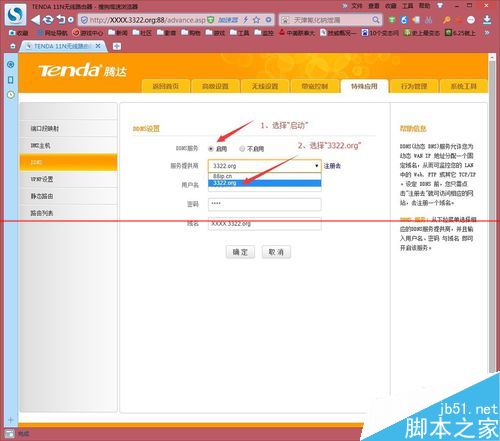Click the round white minus icon in toolbar
Screen dimensions: 500x441
(471, 20)
